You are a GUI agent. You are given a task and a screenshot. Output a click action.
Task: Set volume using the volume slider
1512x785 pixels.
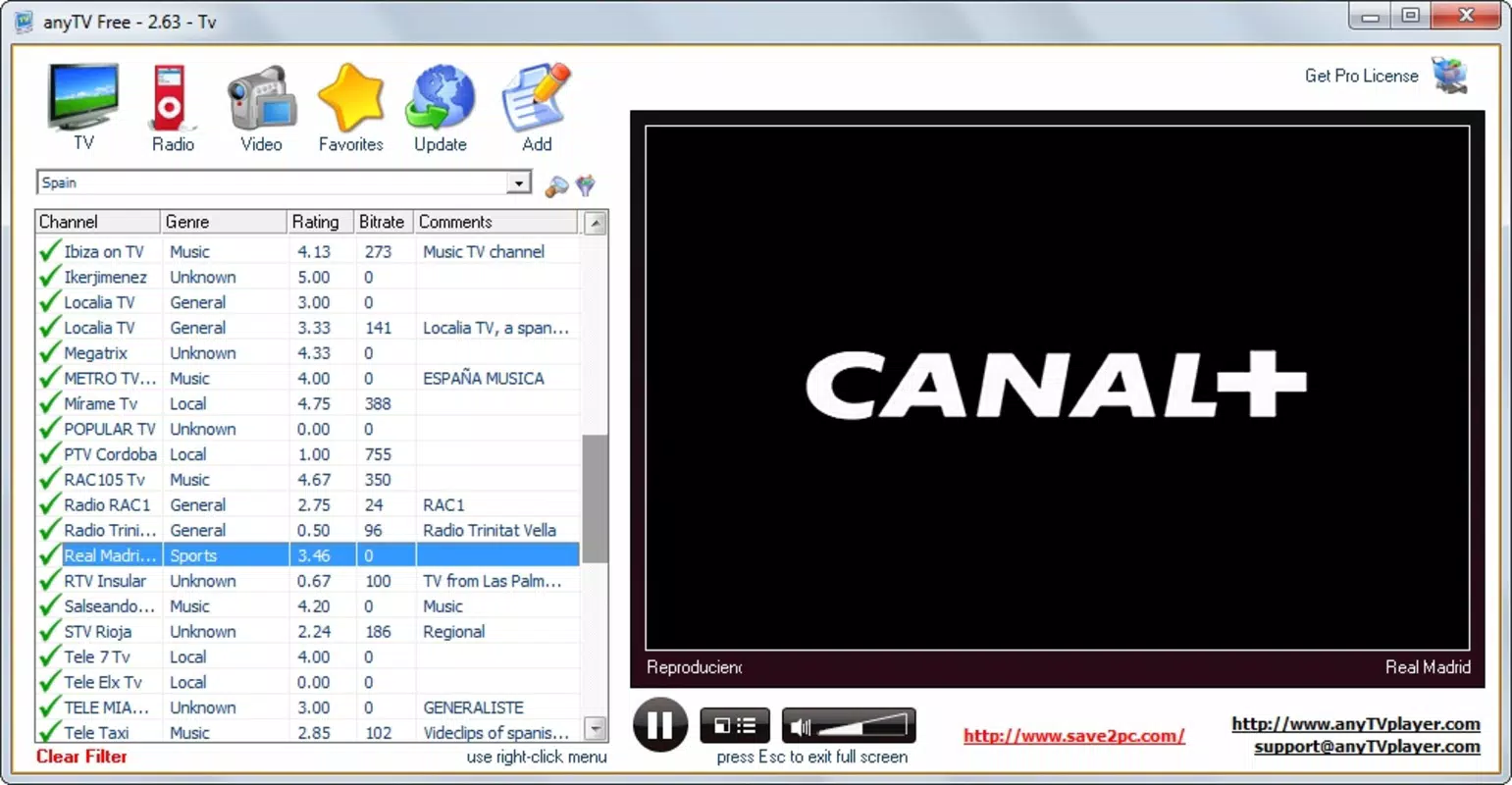coord(862,726)
